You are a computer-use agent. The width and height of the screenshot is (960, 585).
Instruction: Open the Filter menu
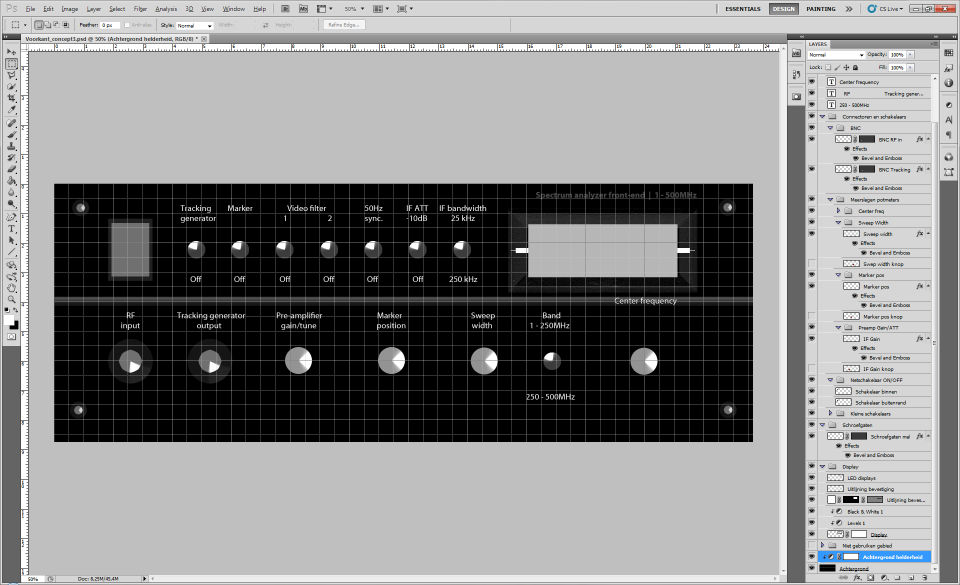tap(138, 8)
